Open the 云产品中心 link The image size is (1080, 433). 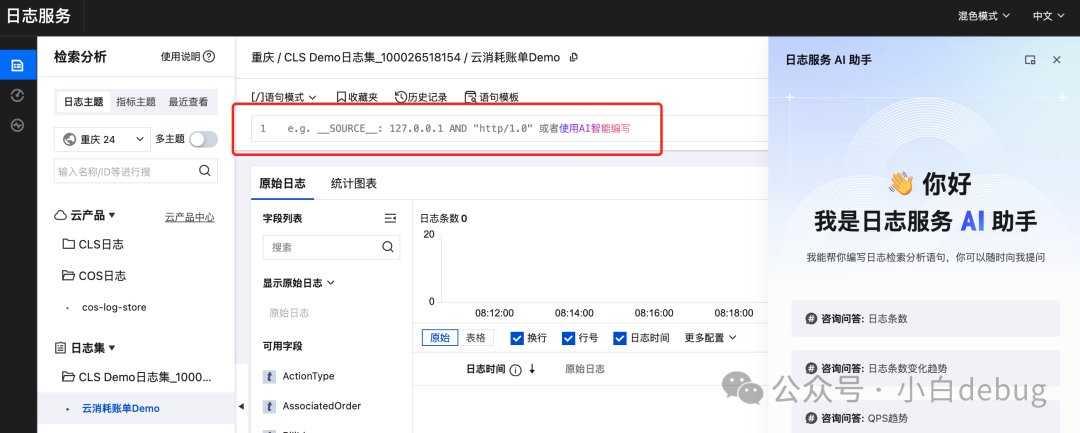tap(189, 217)
